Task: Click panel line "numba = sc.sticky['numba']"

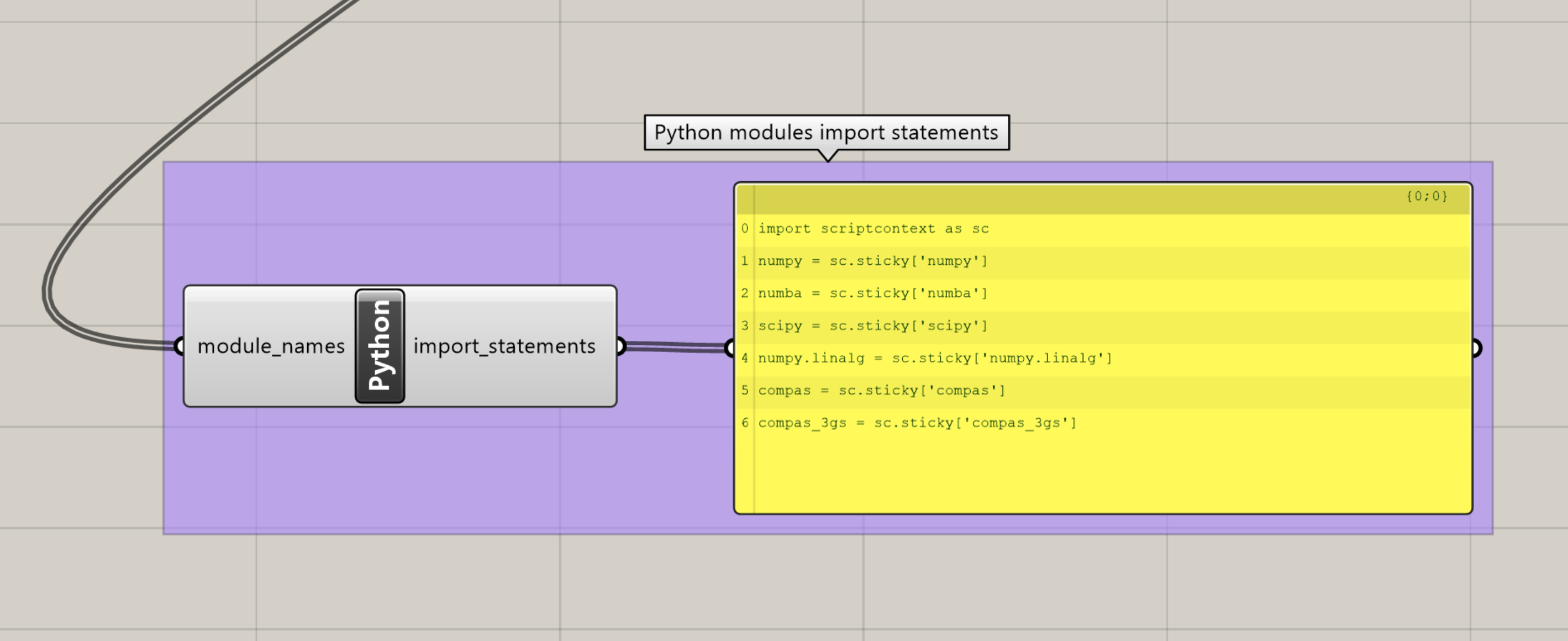Action: coord(1103,293)
